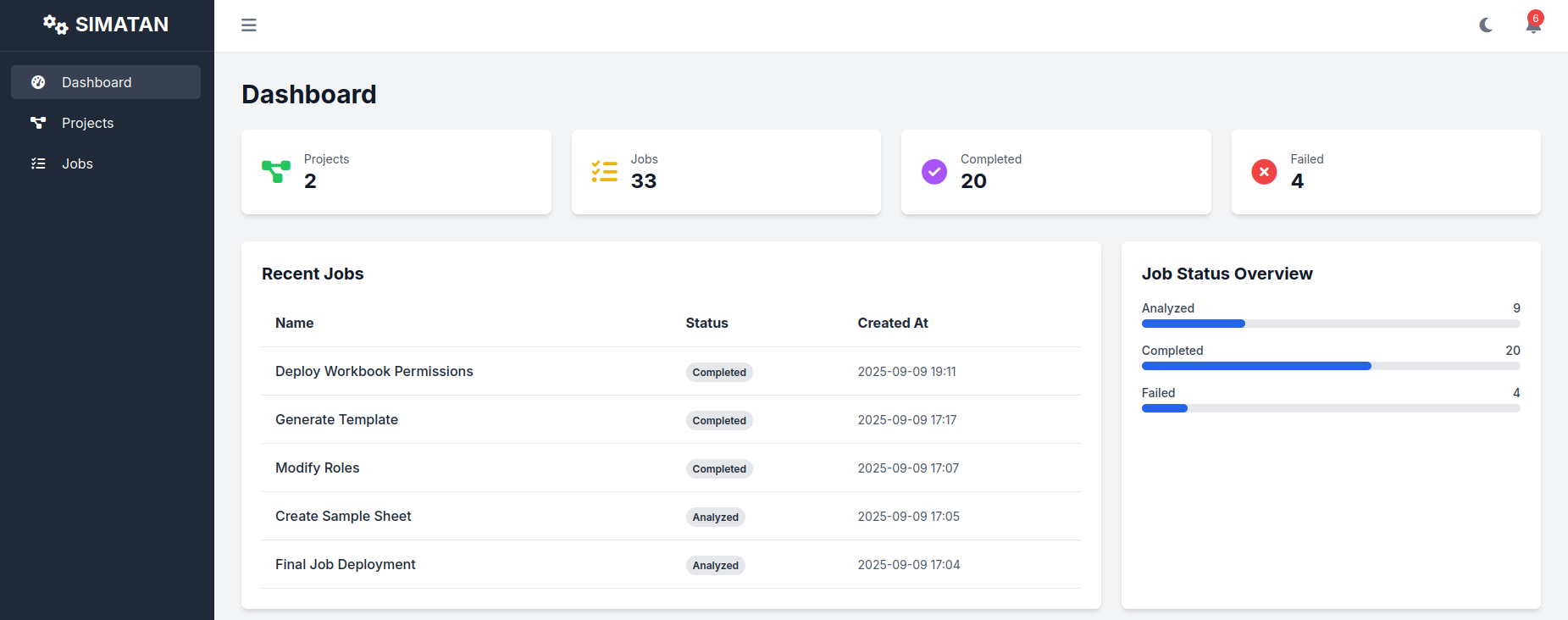Open the Jobs menu item
This screenshot has width=1568, height=620.
click(106, 163)
